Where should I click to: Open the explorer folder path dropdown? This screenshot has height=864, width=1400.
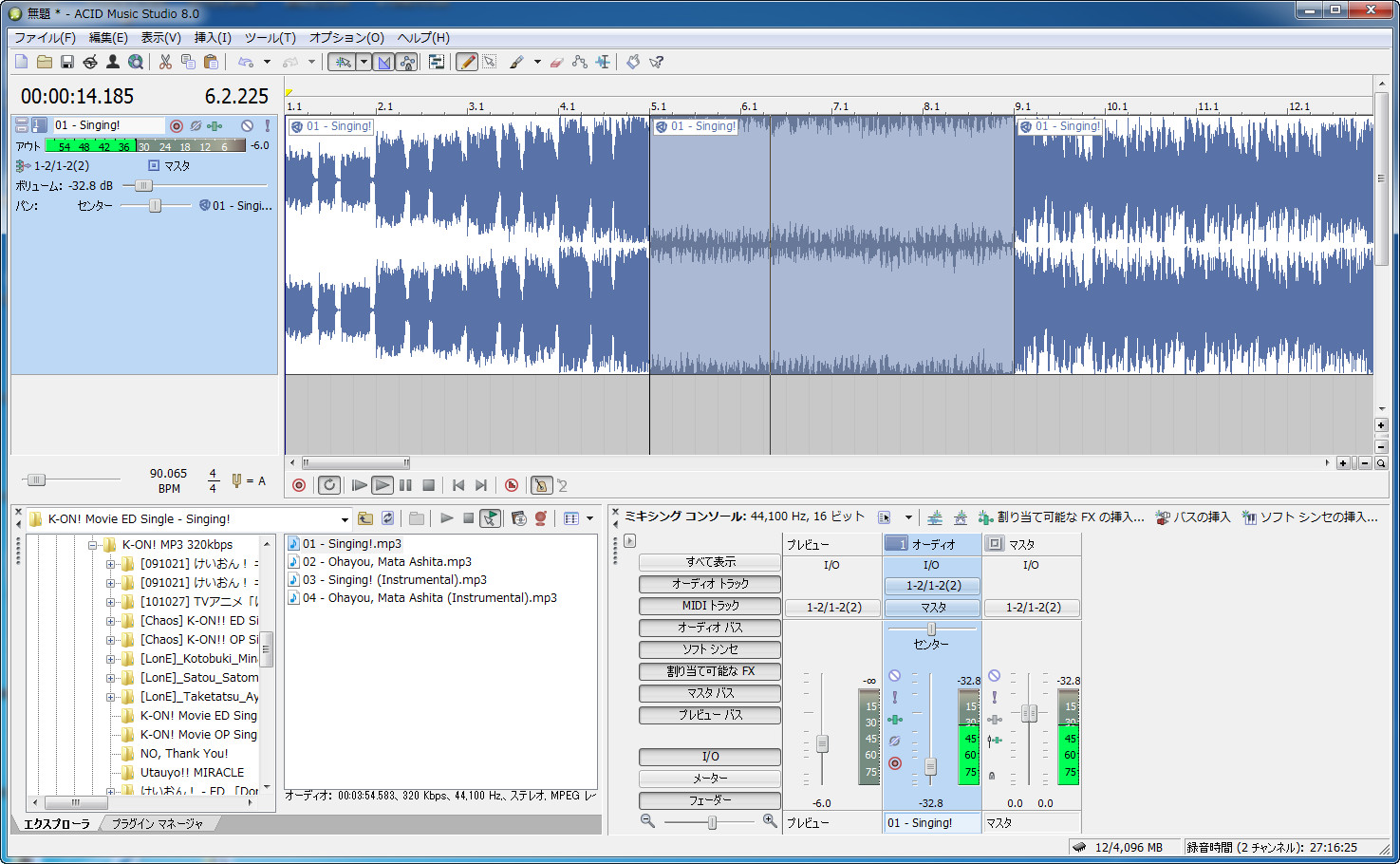click(x=345, y=519)
